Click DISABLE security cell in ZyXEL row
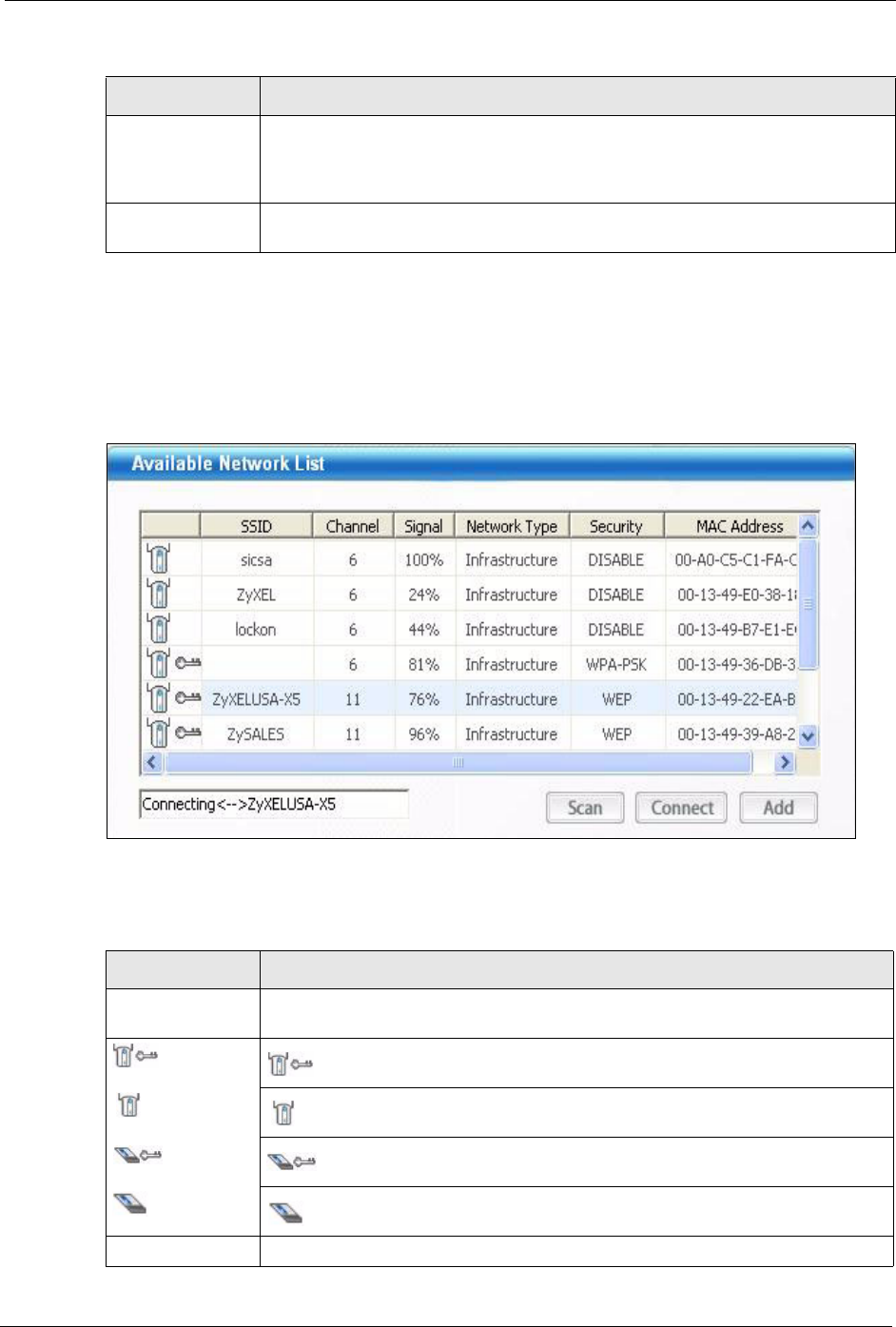The height and width of the screenshot is (1327, 896). (616, 595)
